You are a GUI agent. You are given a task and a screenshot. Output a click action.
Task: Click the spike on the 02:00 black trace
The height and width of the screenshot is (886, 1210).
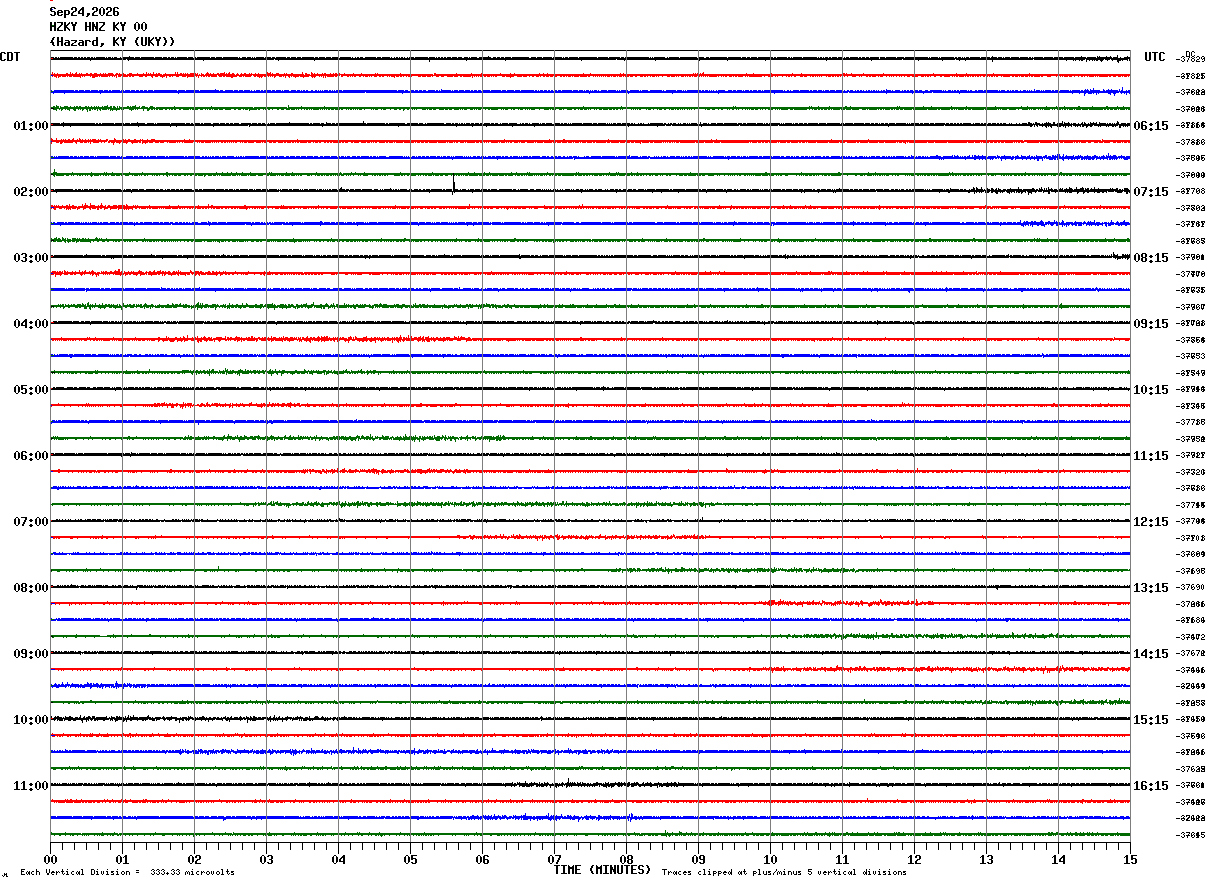454,183
